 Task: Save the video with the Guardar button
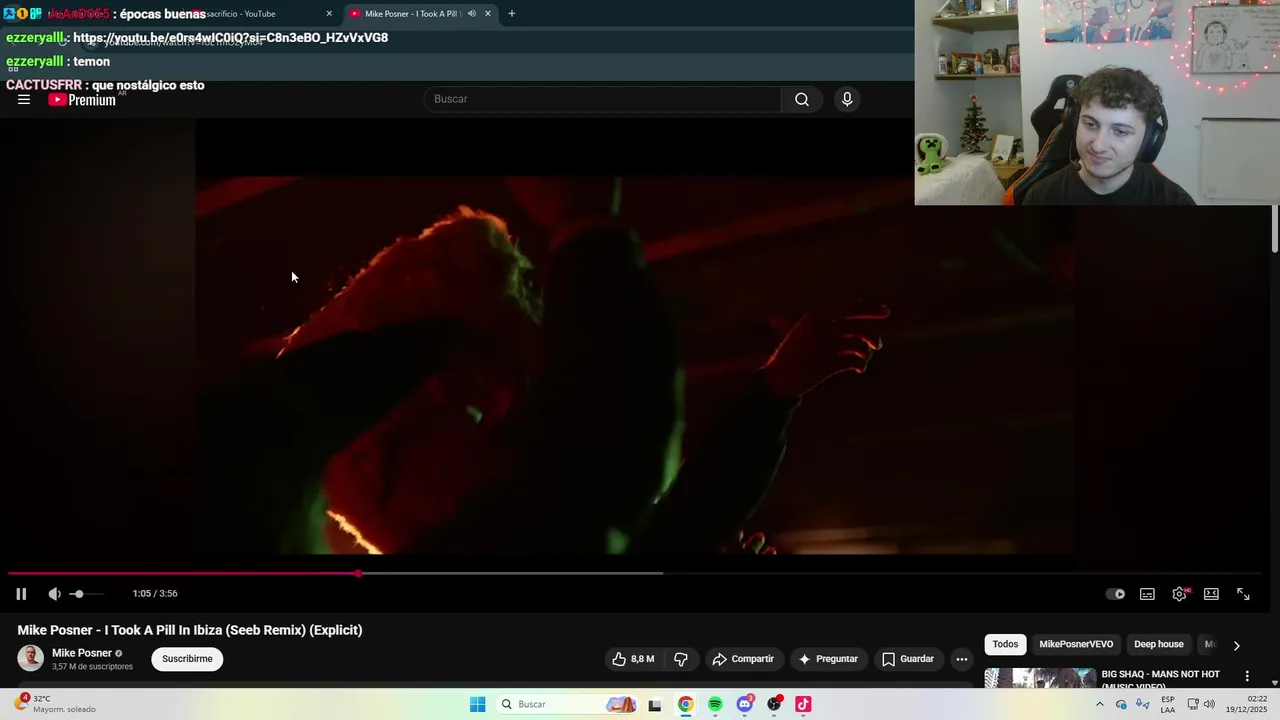(x=908, y=659)
